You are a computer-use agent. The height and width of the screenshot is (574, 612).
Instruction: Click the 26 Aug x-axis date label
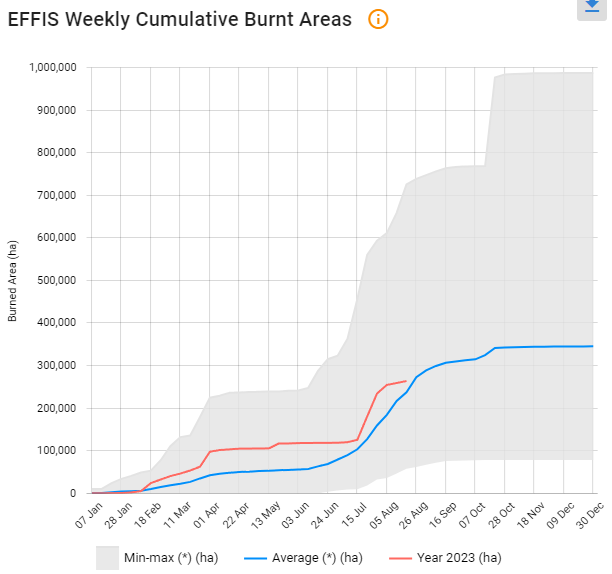pos(413,515)
